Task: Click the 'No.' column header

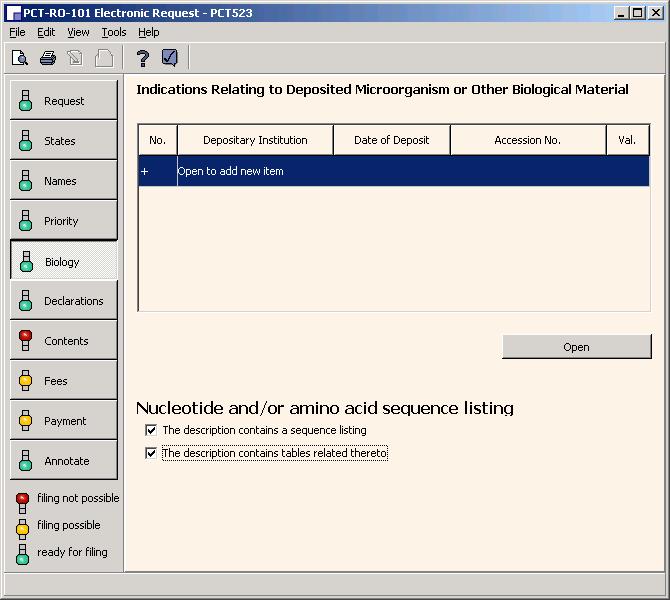Action: point(158,140)
